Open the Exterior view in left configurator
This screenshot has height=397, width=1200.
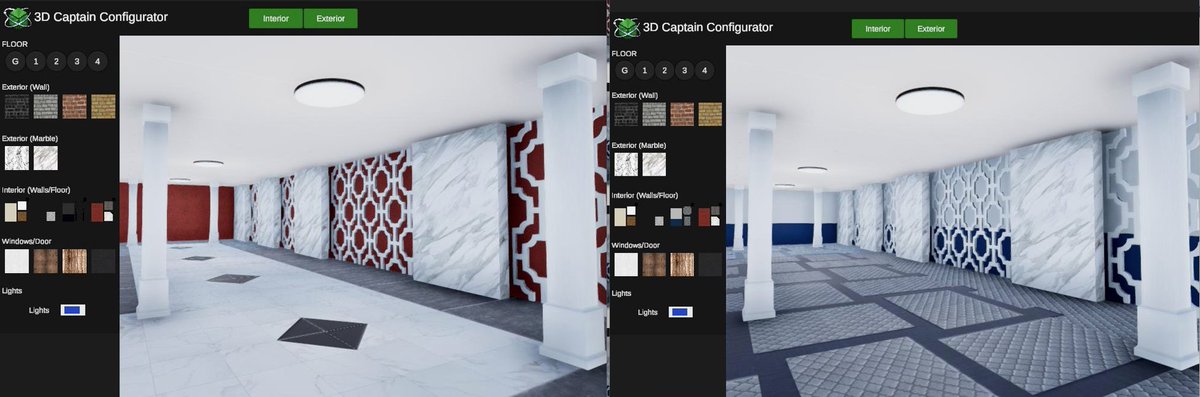330,18
